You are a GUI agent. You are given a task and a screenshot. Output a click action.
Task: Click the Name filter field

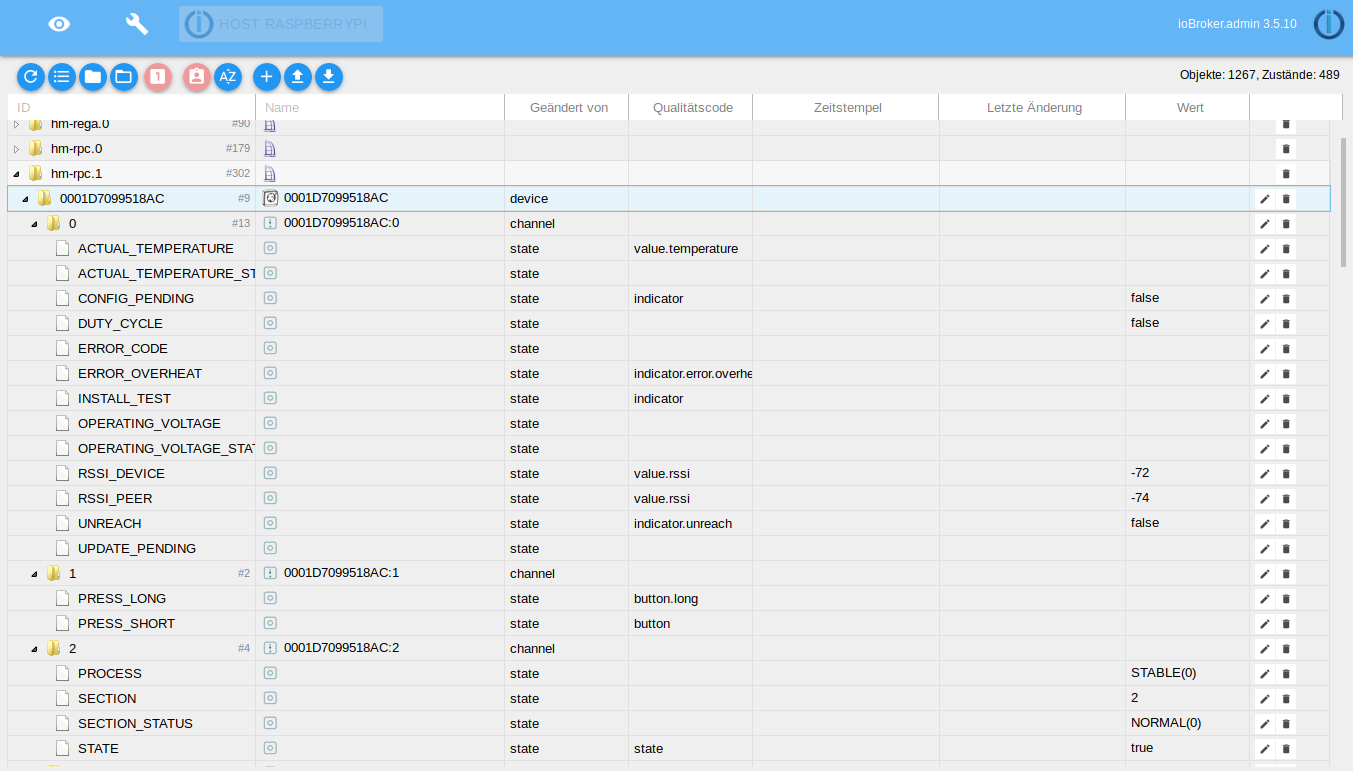pos(380,107)
